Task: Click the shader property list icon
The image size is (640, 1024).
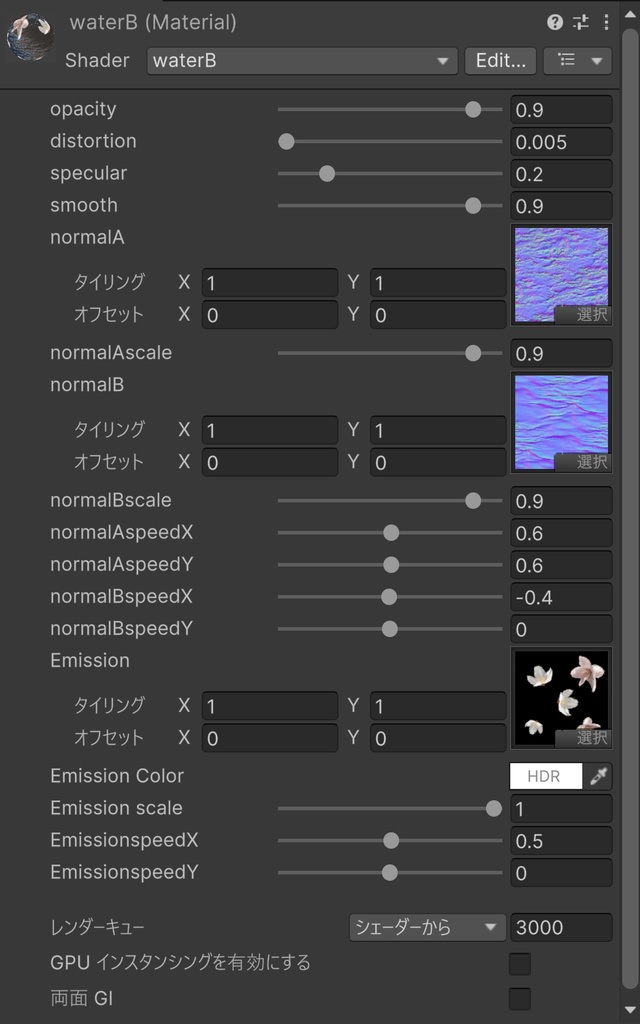Action: 568,61
